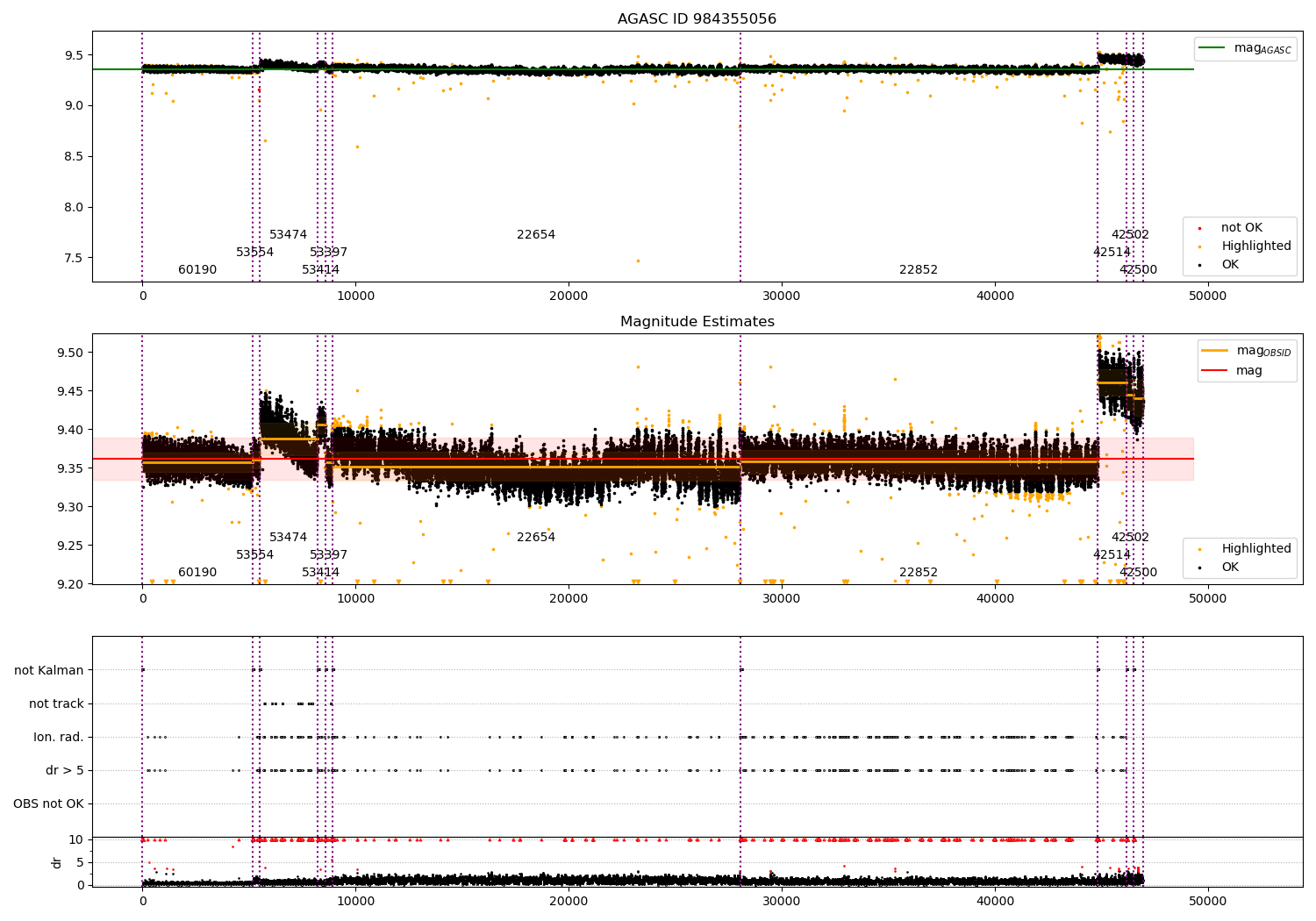Click OBSID label 53414 in the top plot
The width and height of the screenshot is (1316, 921).
tap(320, 270)
